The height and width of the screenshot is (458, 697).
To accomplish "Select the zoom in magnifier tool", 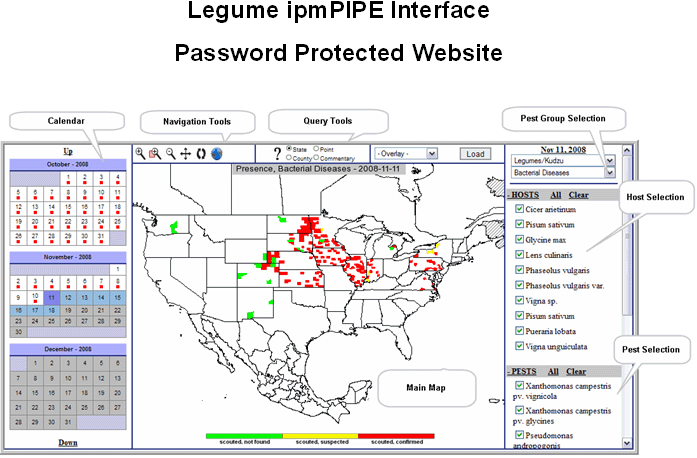I will pos(140,154).
